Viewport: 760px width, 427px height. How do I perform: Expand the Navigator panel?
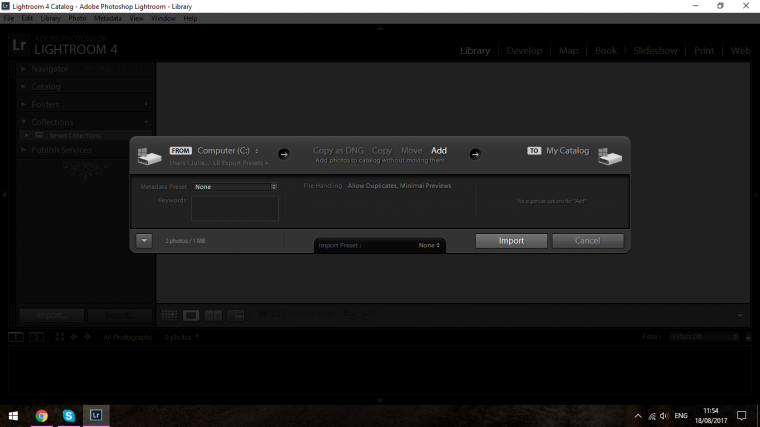[23, 69]
